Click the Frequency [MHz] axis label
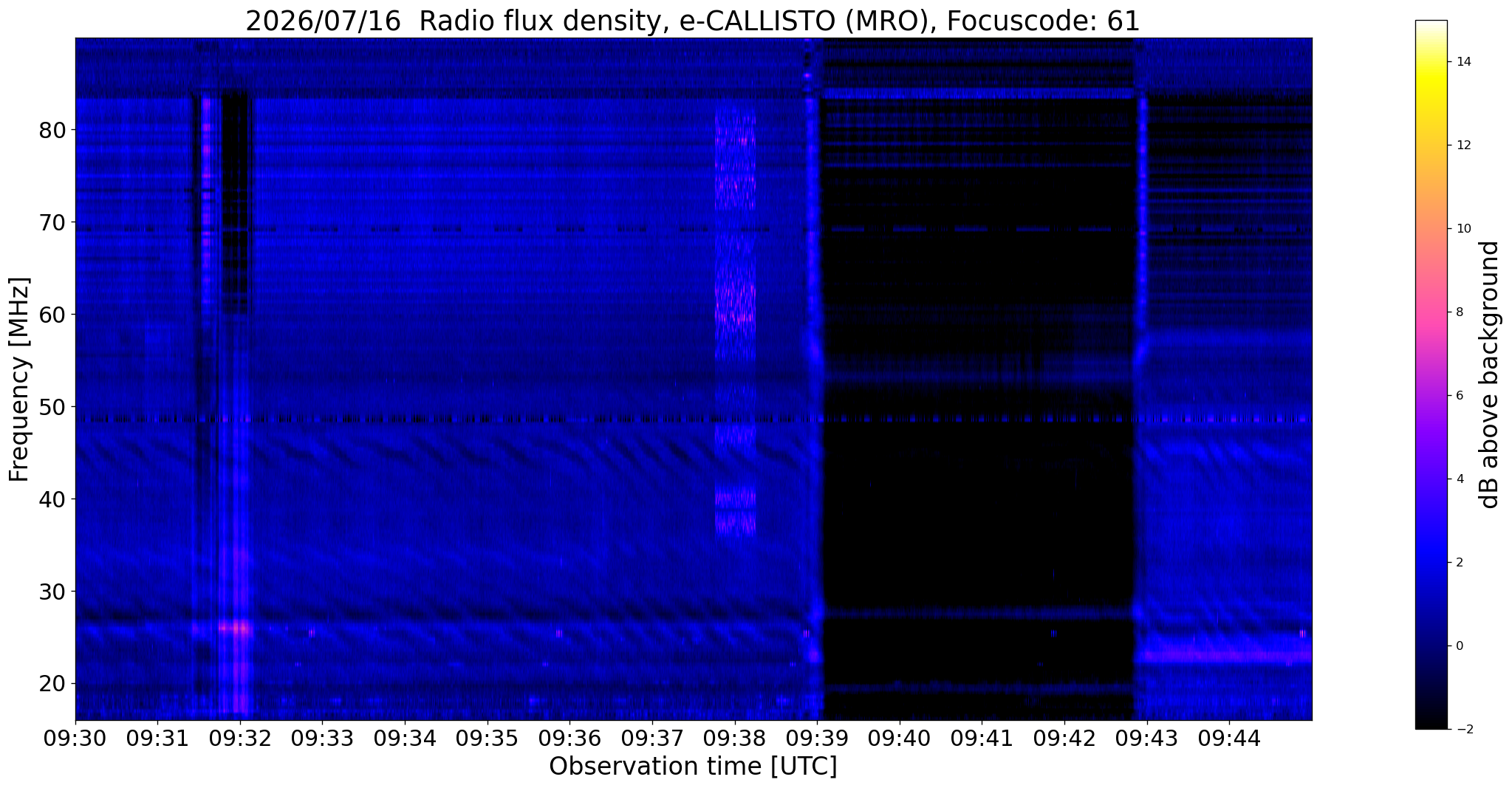1512x788 pixels. (x=20, y=379)
